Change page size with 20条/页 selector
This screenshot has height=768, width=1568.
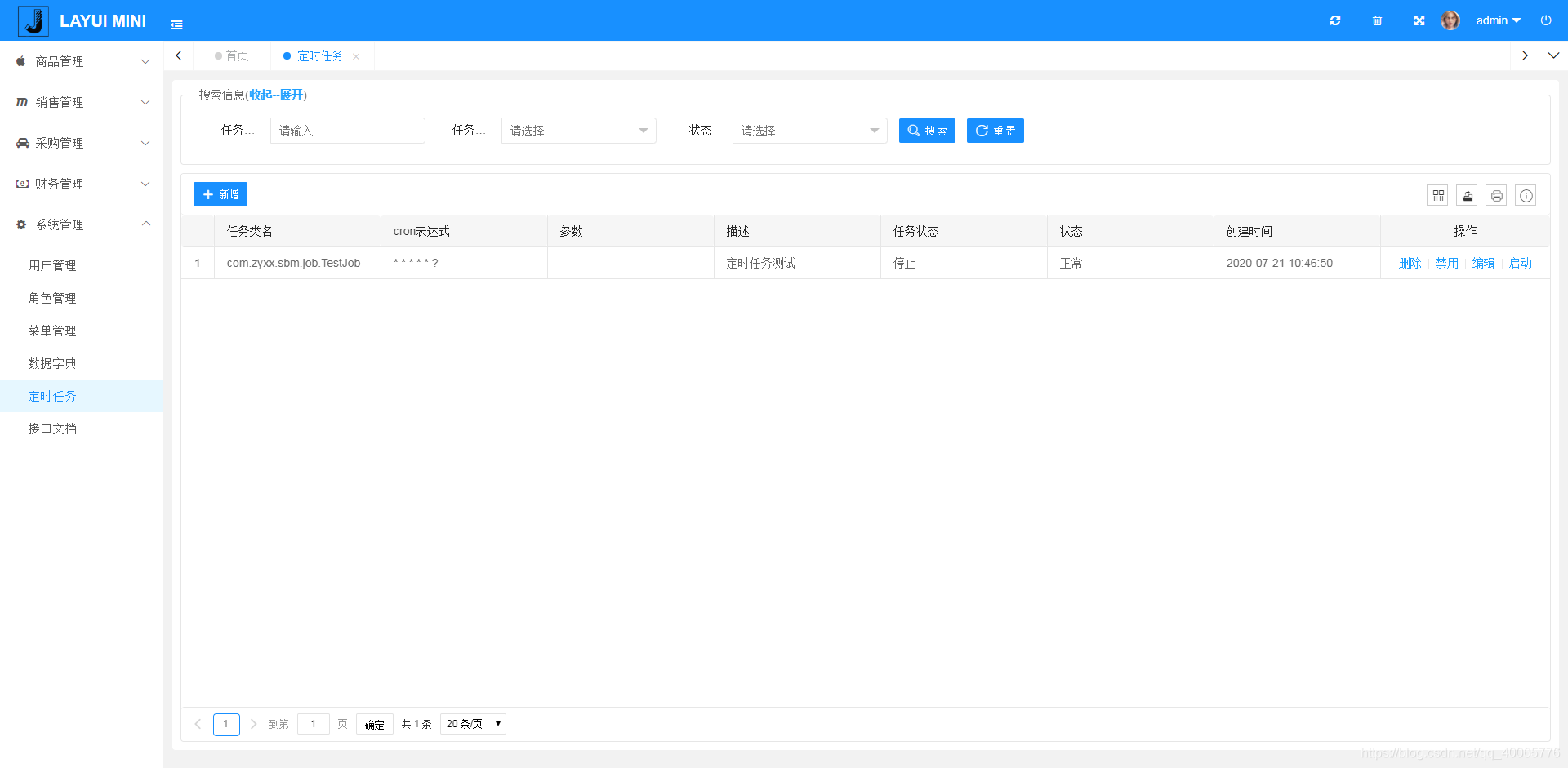click(x=472, y=724)
